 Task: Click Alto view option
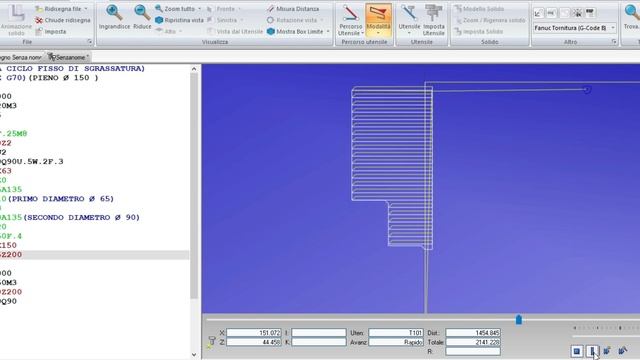click(x=169, y=31)
